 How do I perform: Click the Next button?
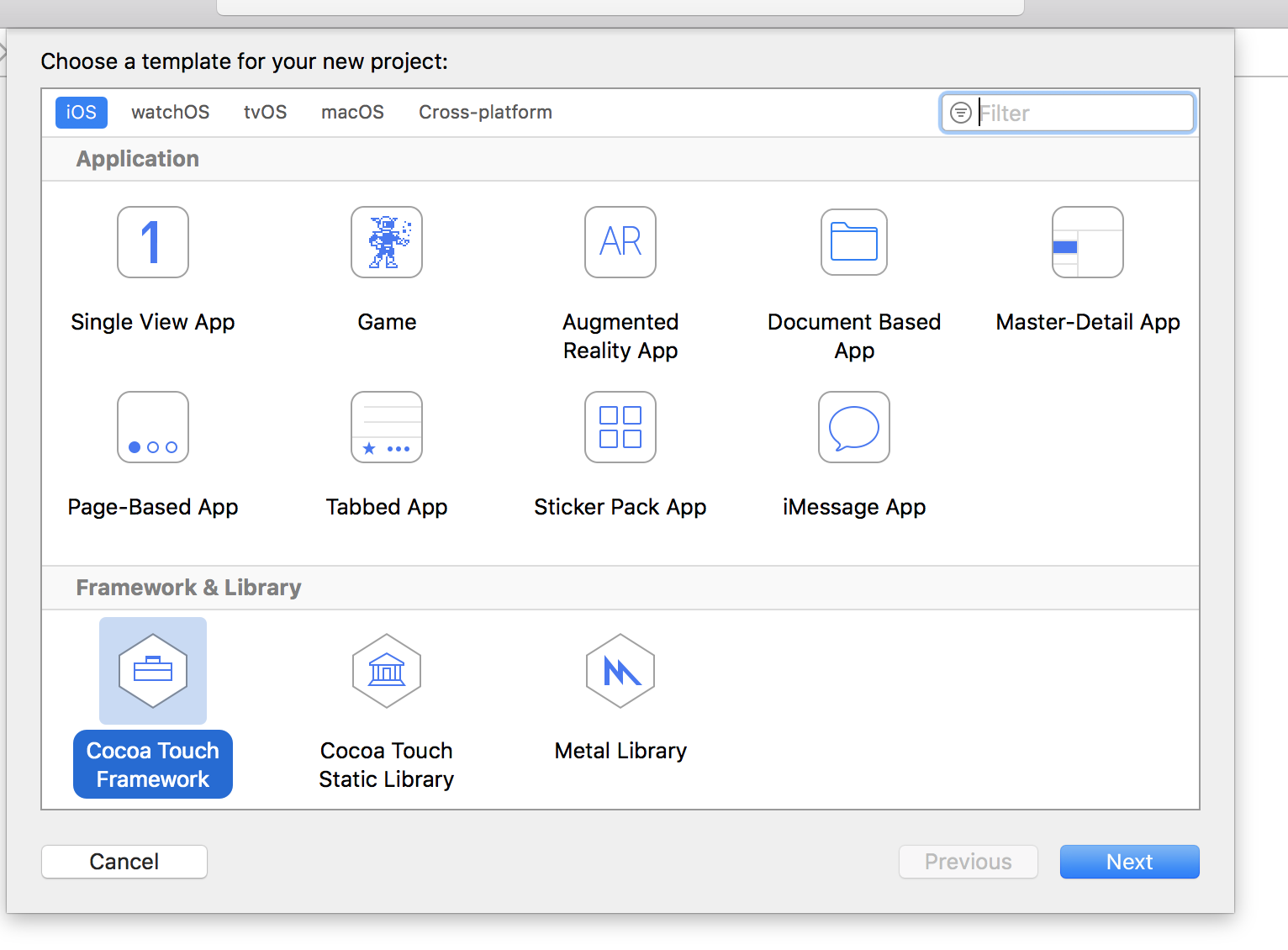1130,862
